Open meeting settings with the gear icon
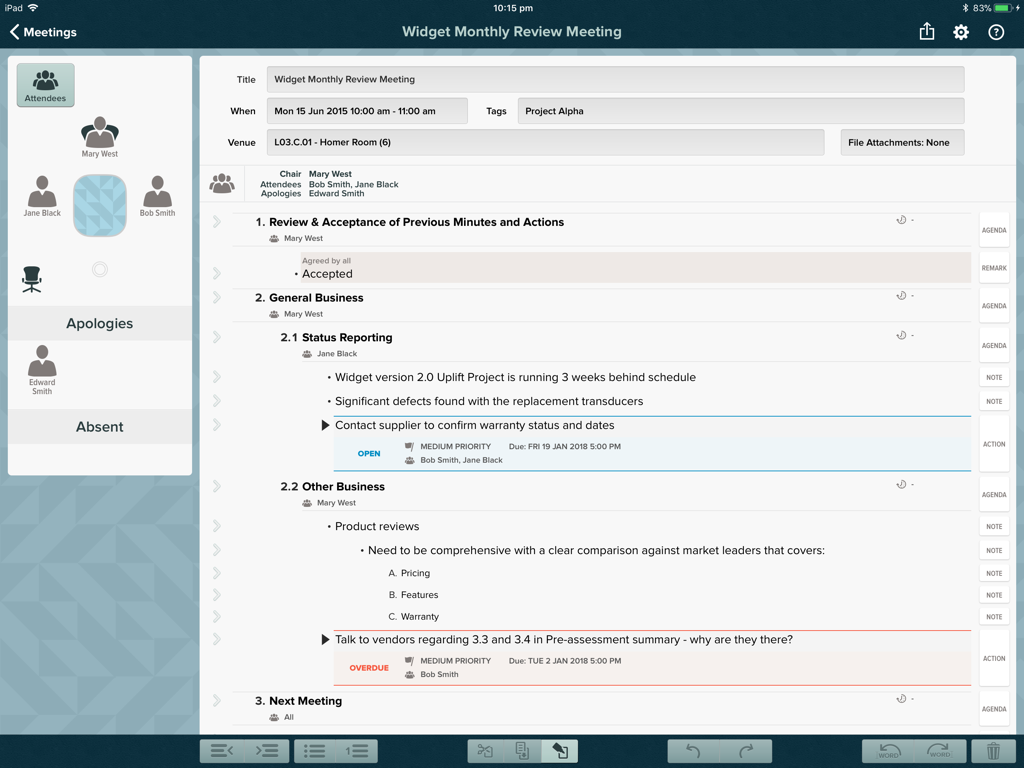Screen dimensions: 1024x768 pyautogui.click(x=960, y=32)
